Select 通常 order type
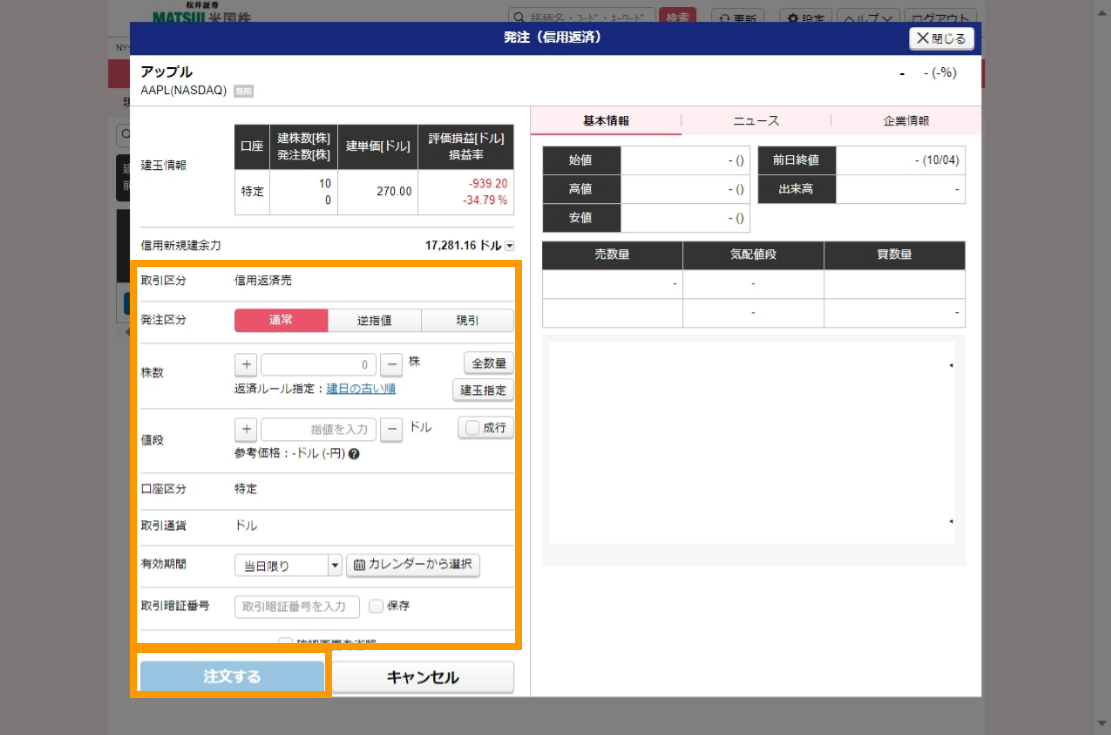This screenshot has width=1111, height=735. pos(281,320)
